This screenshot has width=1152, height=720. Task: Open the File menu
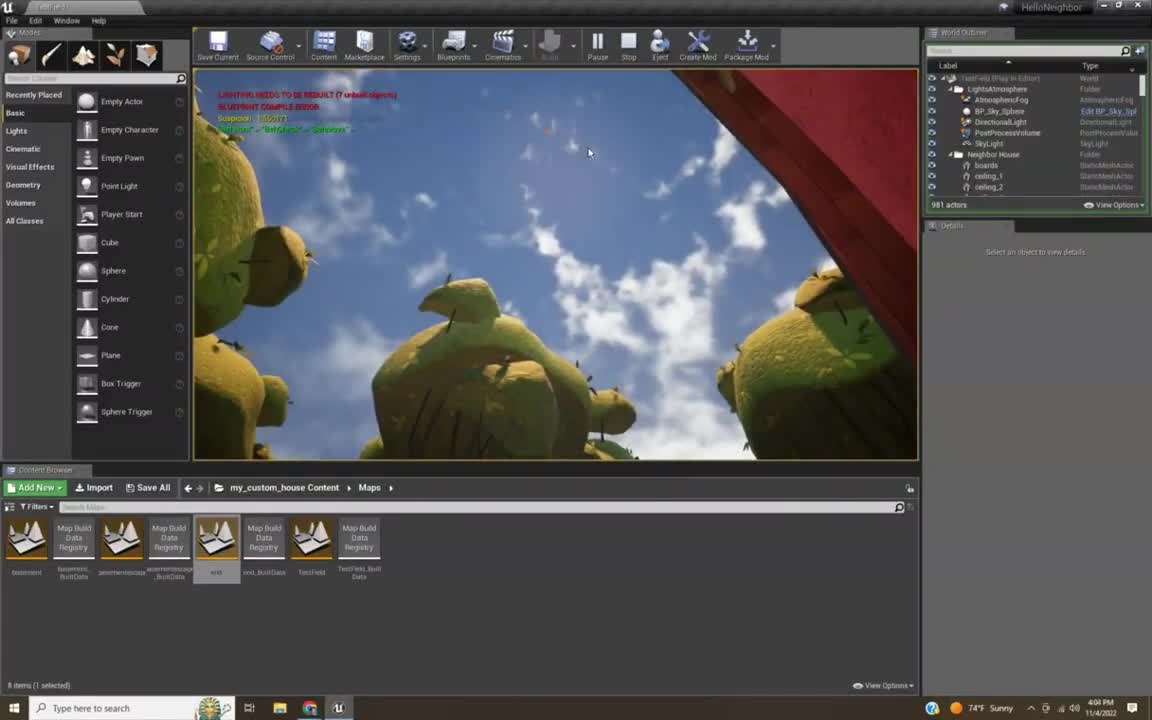tap(12, 21)
